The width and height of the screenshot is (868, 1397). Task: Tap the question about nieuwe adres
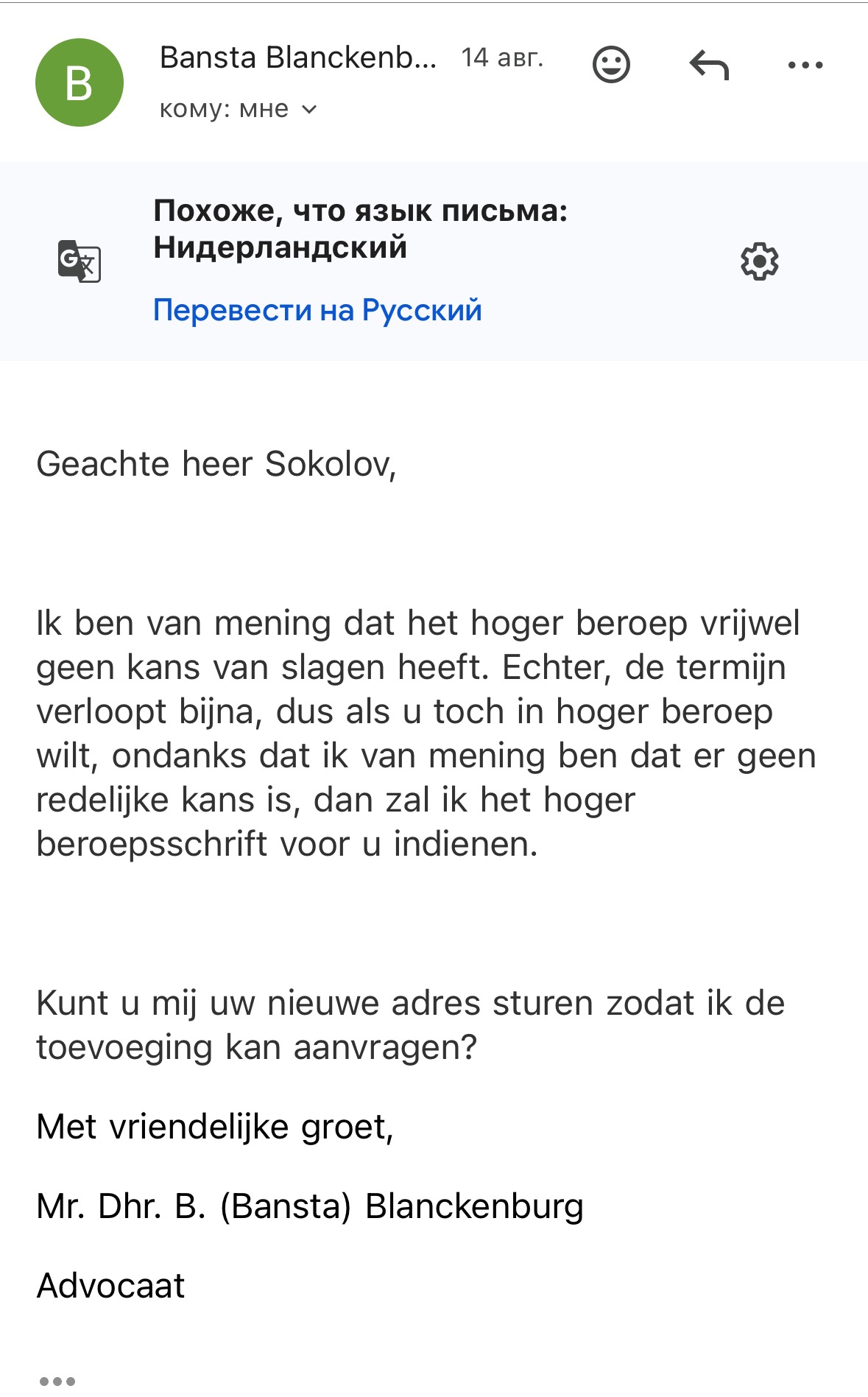(410, 1024)
